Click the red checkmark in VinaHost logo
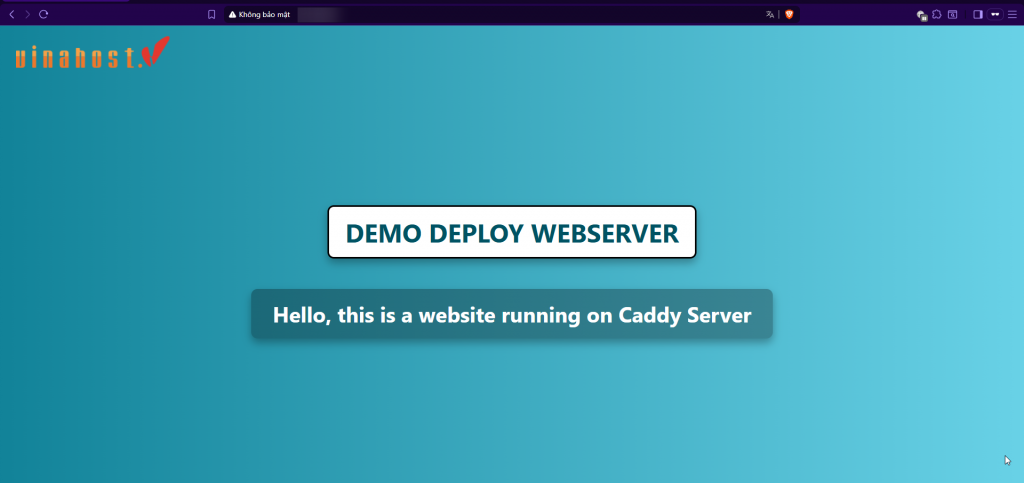Image resolution: width=1024 pixels, height=483 pixels. (x=156, y=52)
